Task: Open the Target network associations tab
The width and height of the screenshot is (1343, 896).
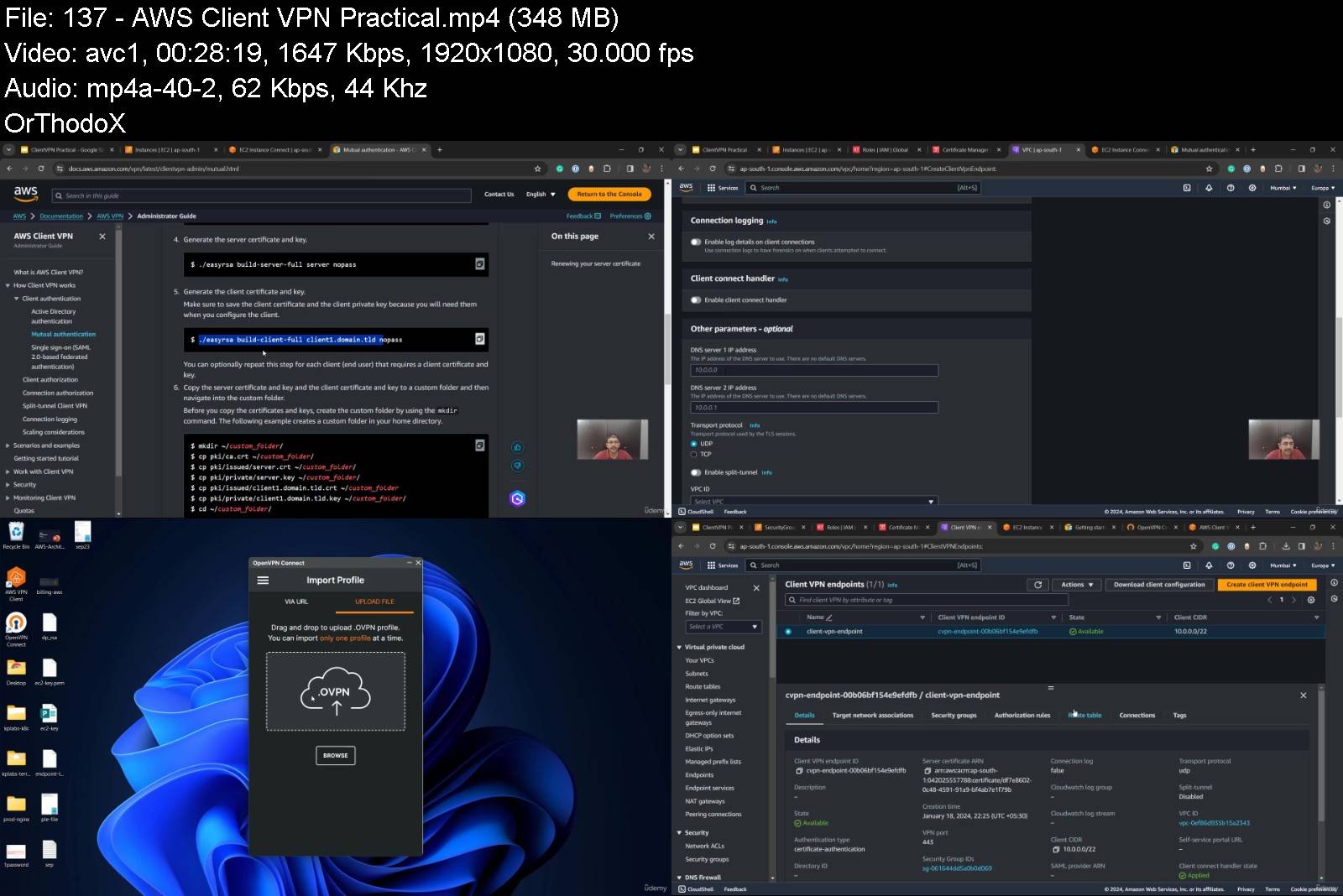Action: pos(873,716)
